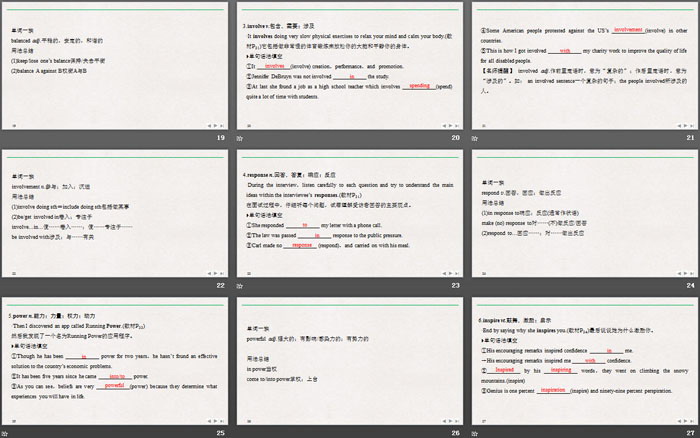700x438 pixels.
Task: Click slide number 23 label
Action: 455,285
